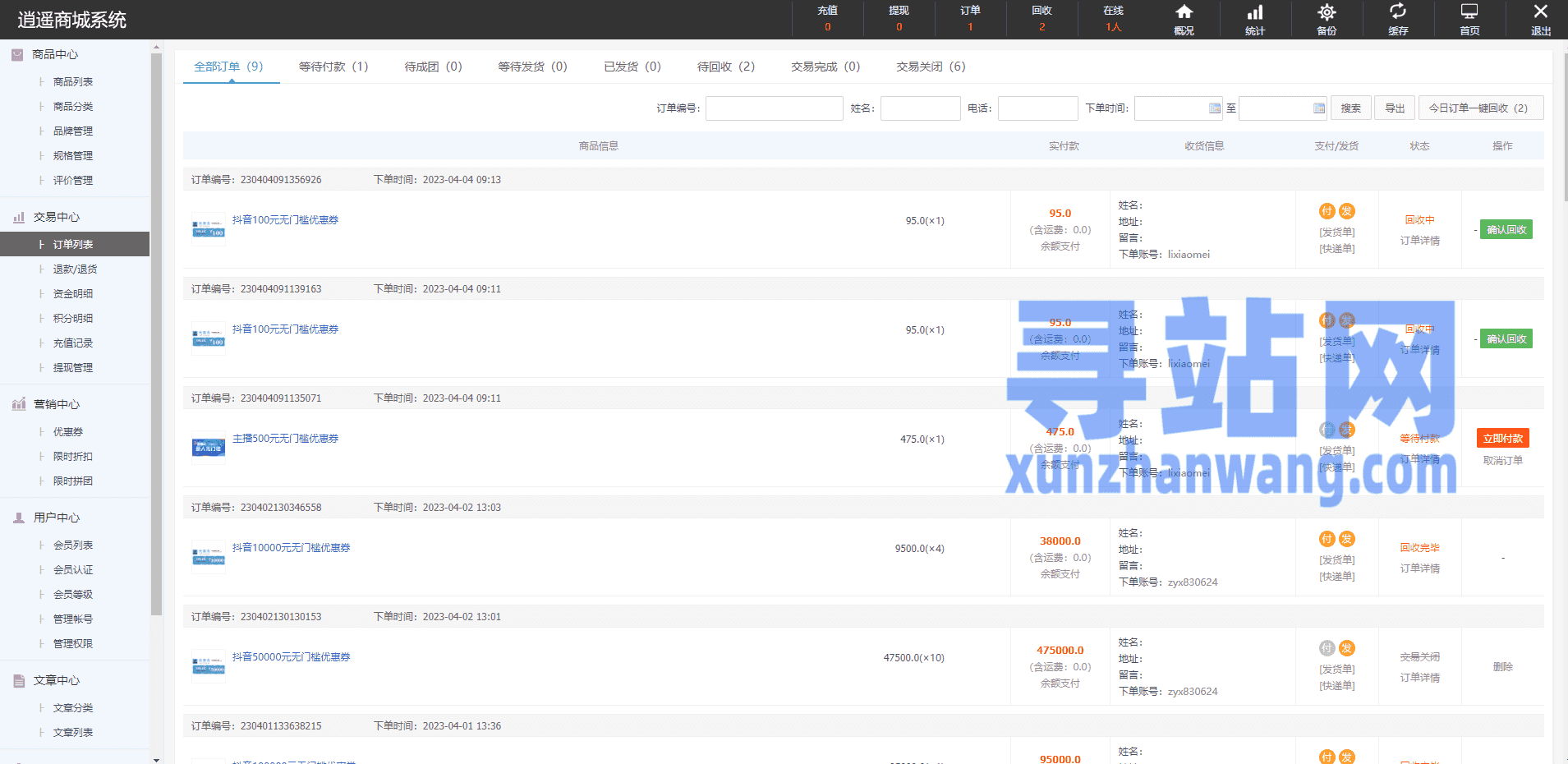Click 付 icon on order 230404091356926
Image resolution: width=1568 pixels, height=764 pixels.
(1327, 211)
